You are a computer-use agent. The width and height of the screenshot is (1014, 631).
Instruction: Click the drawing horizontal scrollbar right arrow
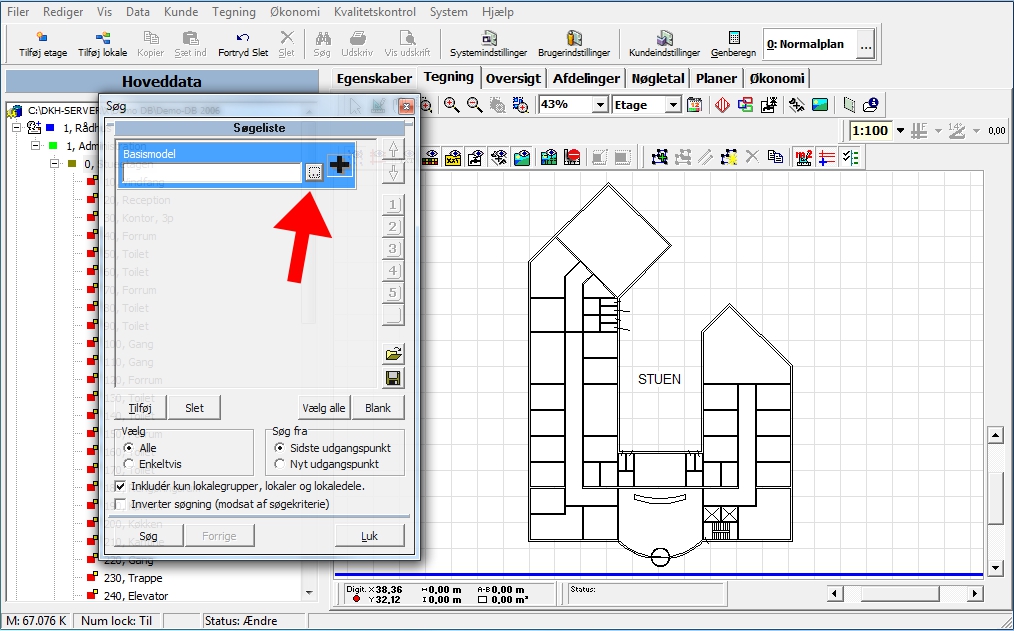tap(975, 593)
